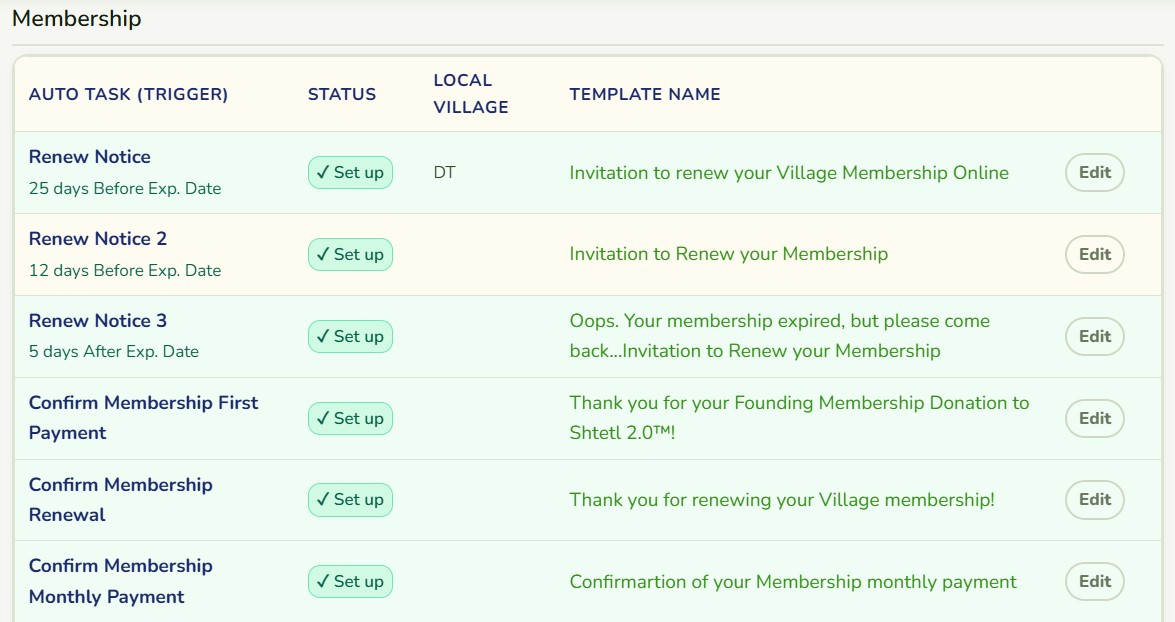This screenshot has height=622, width=1175.
Task: Click the DT local village cell
Action: coord(444,172)
